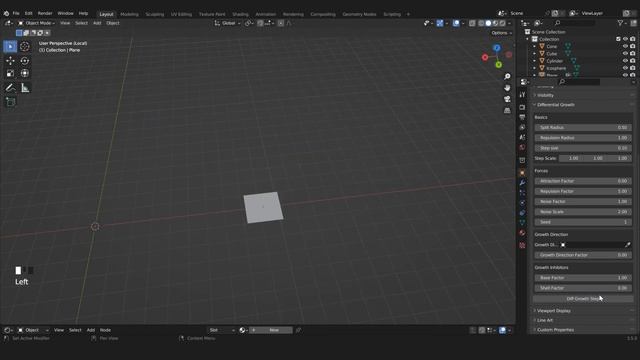Open the Particles properties tab
Viewport: 640px width, 360px height.
pyautogui.click(x=522, y=193)
